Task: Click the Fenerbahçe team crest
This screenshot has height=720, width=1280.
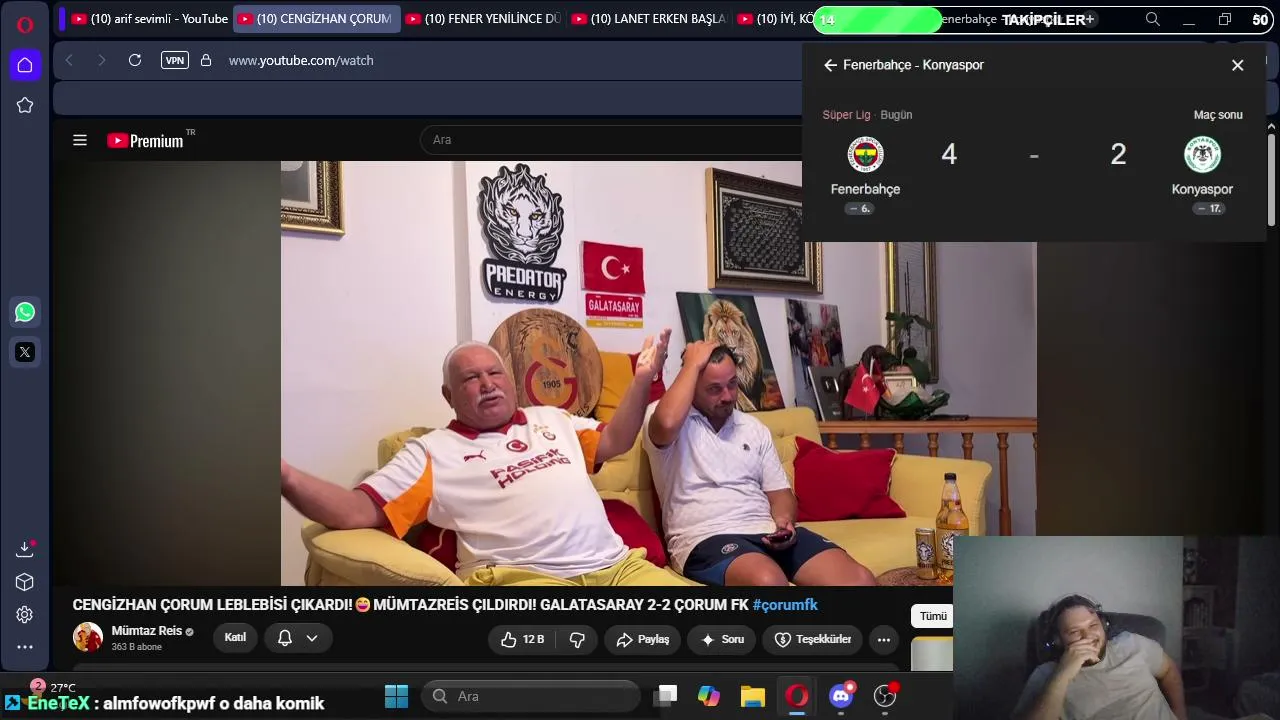Action: [866, 154]
